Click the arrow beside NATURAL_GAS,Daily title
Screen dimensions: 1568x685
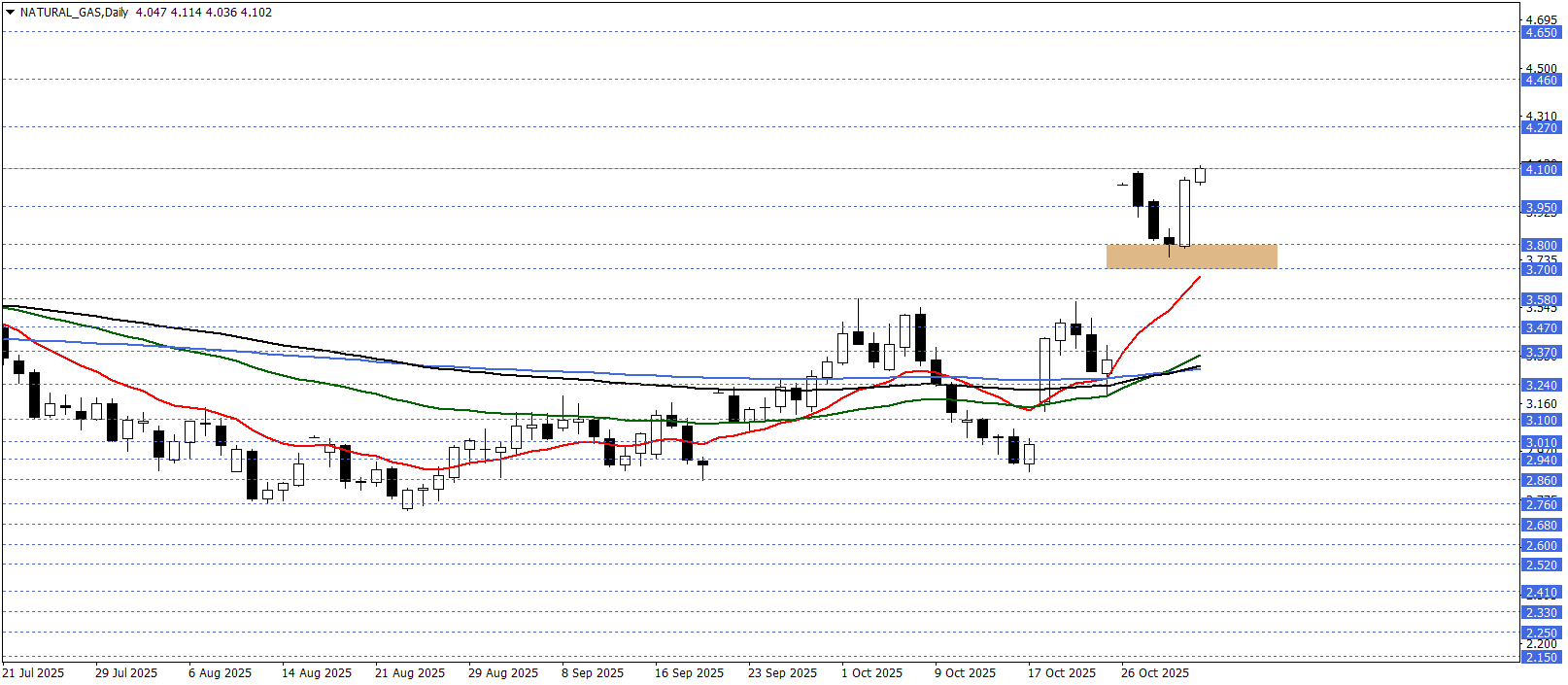pyautogui.click(x=10, y=13)
